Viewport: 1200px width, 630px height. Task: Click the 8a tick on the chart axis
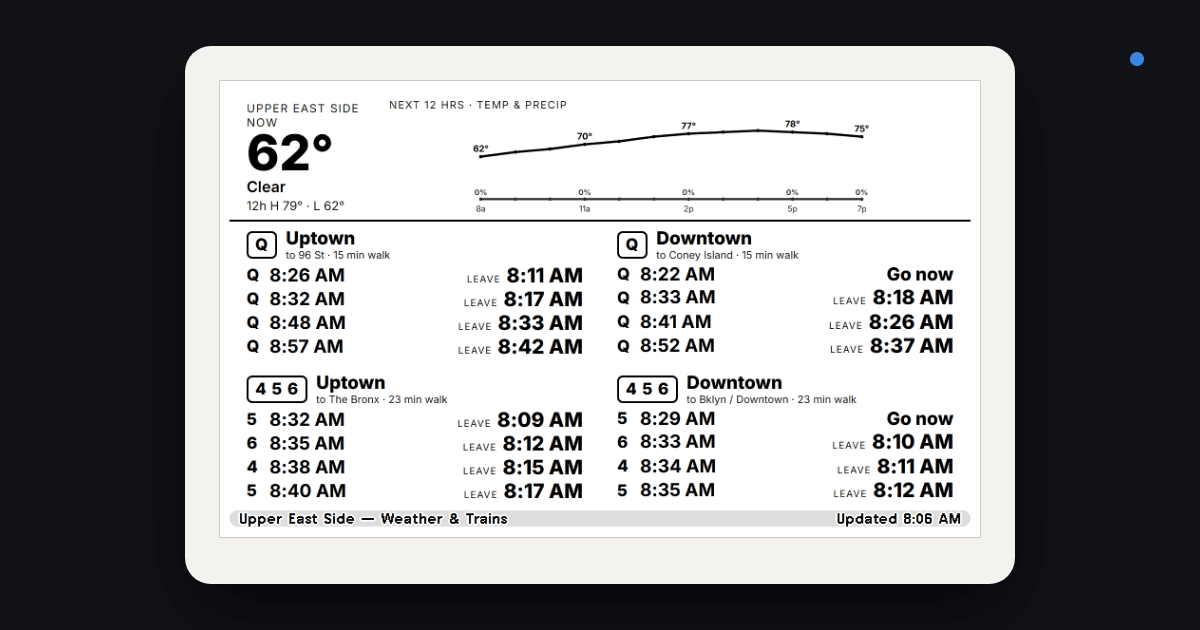coord(481,209)
